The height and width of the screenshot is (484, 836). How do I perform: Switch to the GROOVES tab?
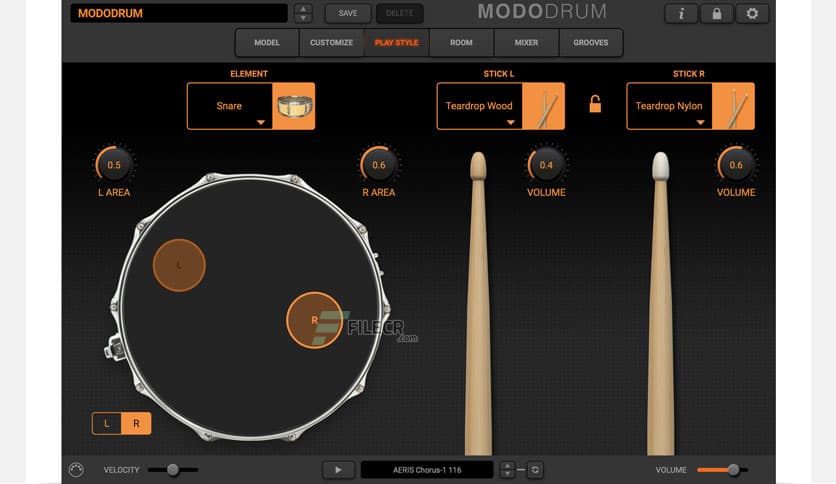[591, 43]
